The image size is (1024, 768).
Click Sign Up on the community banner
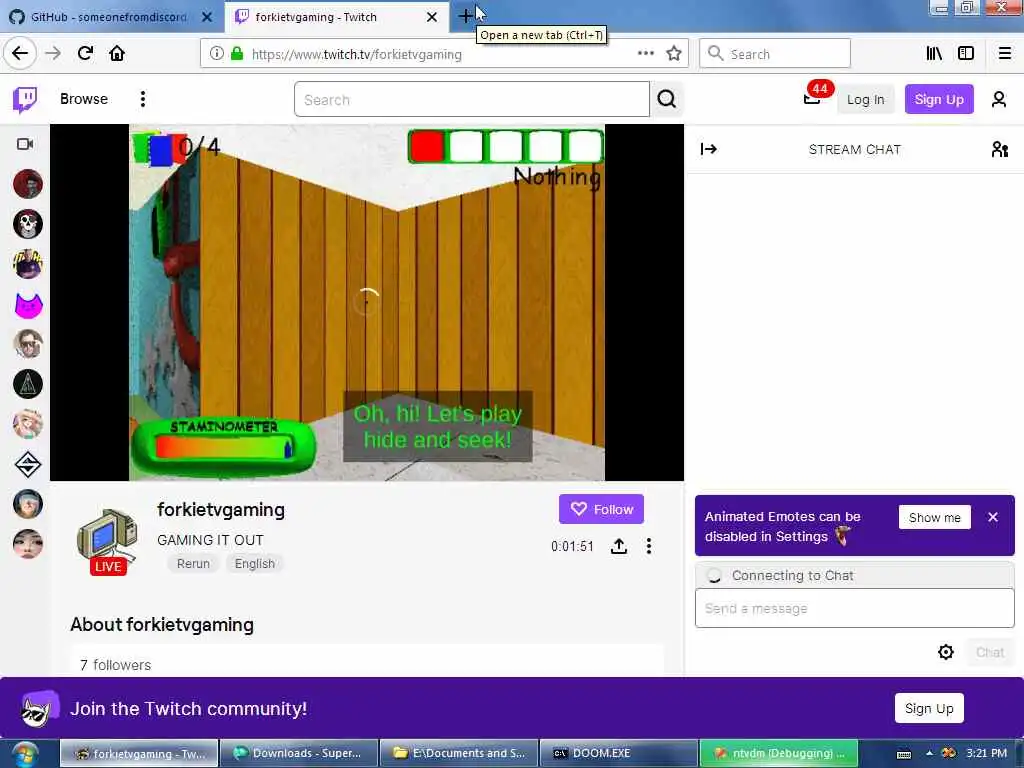click(929, 709)
